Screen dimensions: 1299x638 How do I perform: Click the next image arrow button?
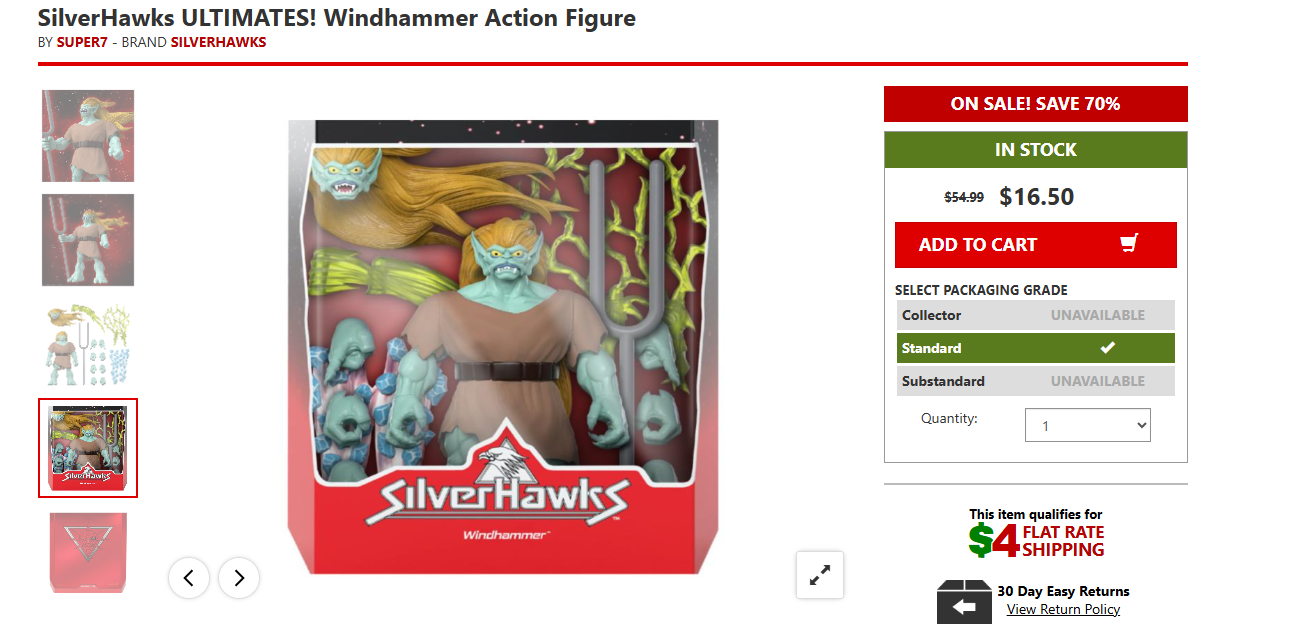click(x=239, y=577)
